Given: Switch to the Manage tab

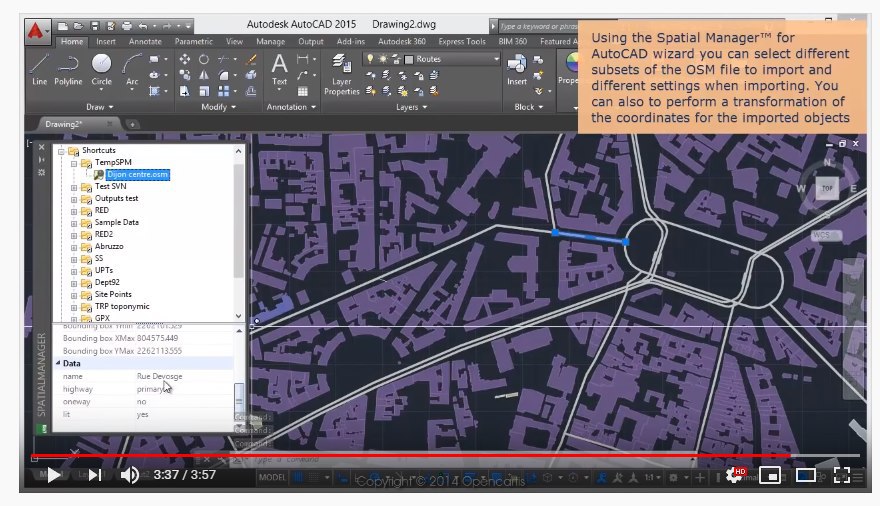Looking at the screenshot, I should (271, 42).
